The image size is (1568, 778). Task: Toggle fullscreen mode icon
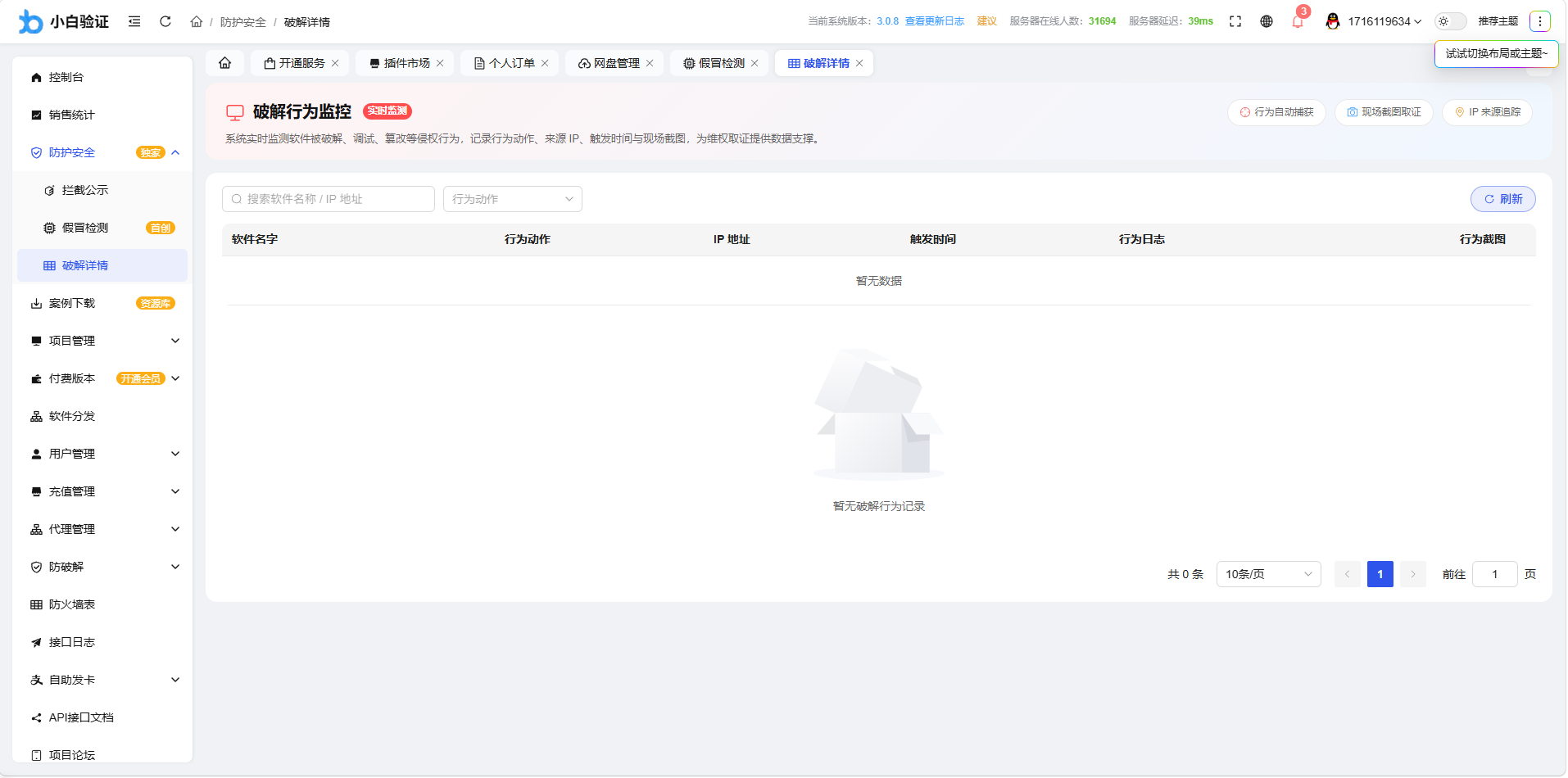pos(1235,21)
